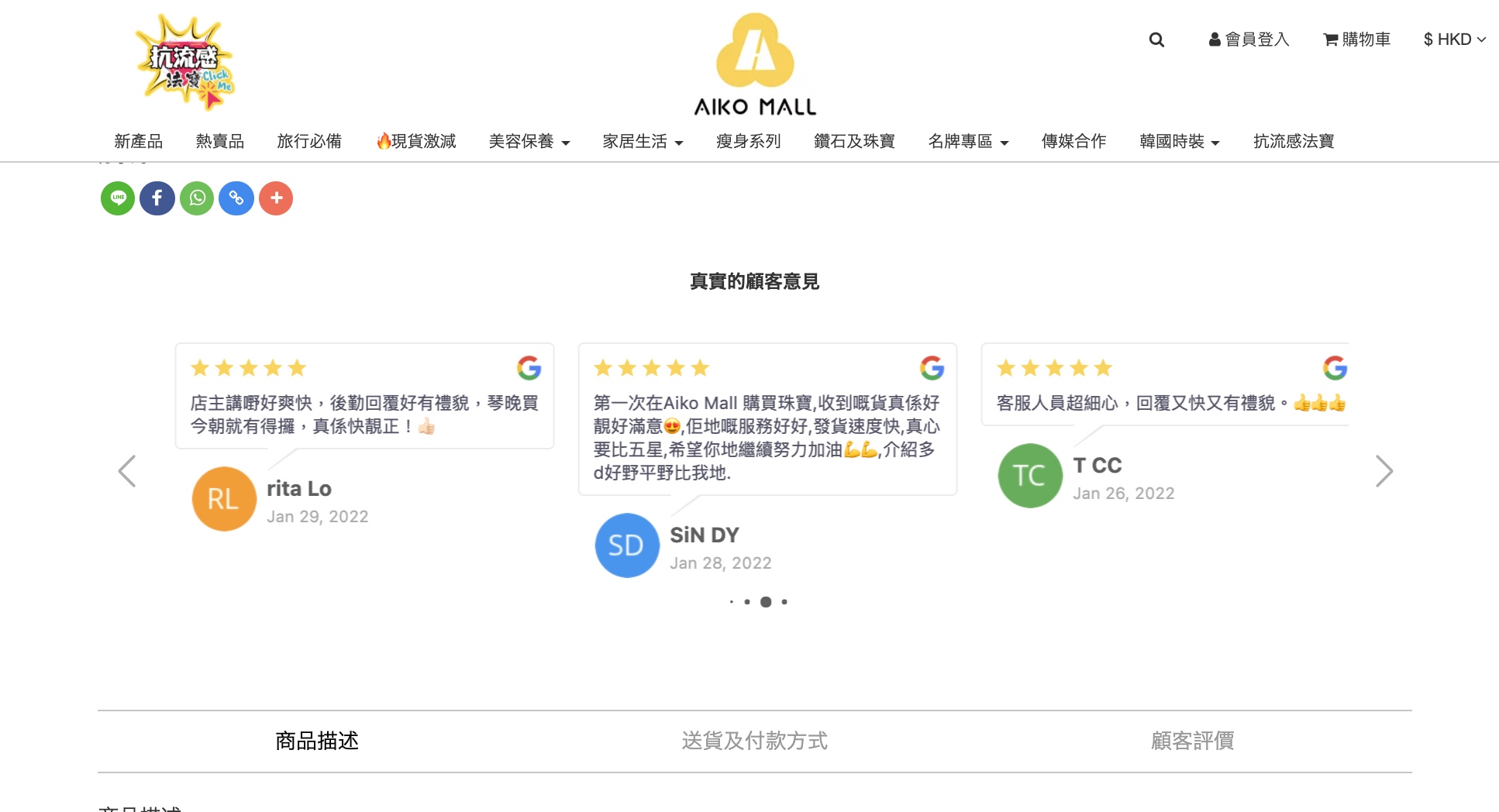Open the 購物車 shopping cart

1356,40
